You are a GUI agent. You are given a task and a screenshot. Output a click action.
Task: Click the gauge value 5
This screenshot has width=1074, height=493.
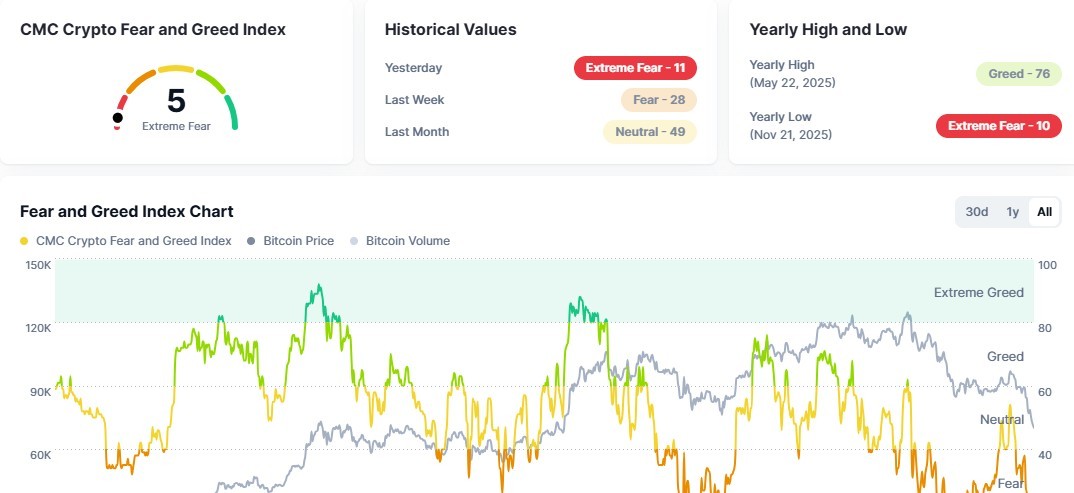point(176,101)
